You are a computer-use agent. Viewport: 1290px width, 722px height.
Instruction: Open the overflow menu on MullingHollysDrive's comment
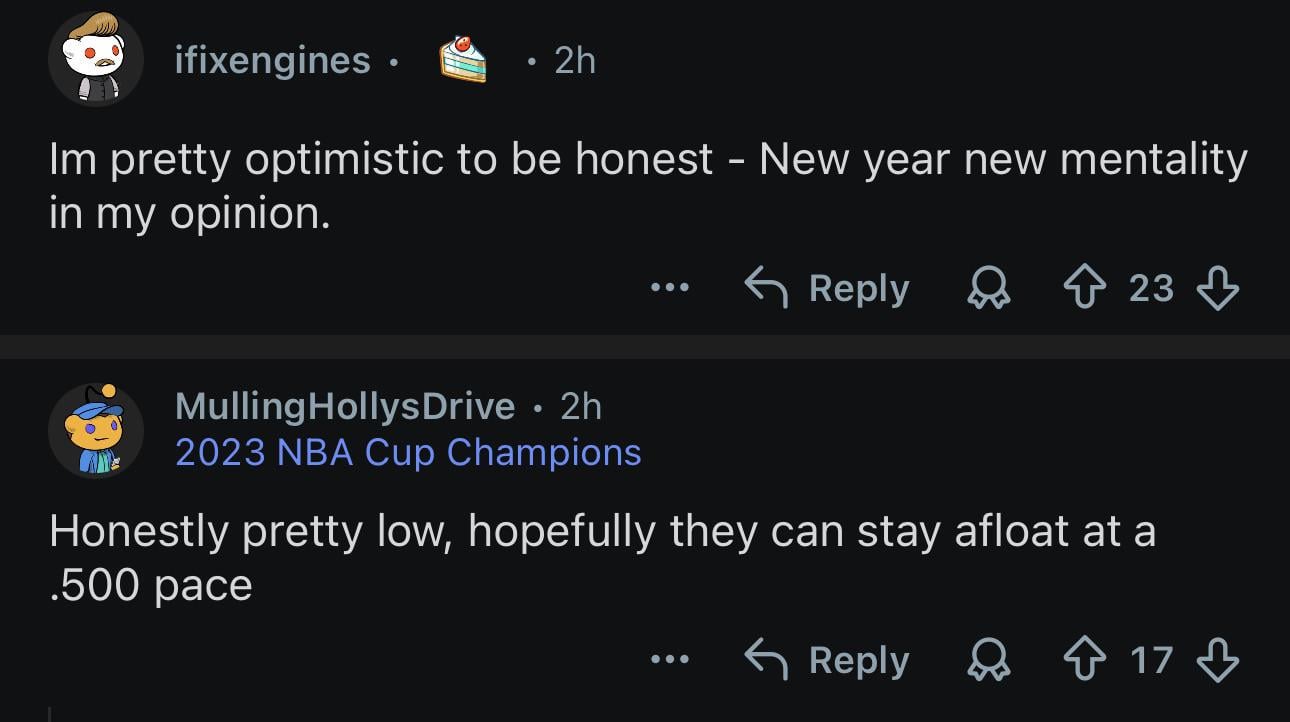(x=668, y=658)
